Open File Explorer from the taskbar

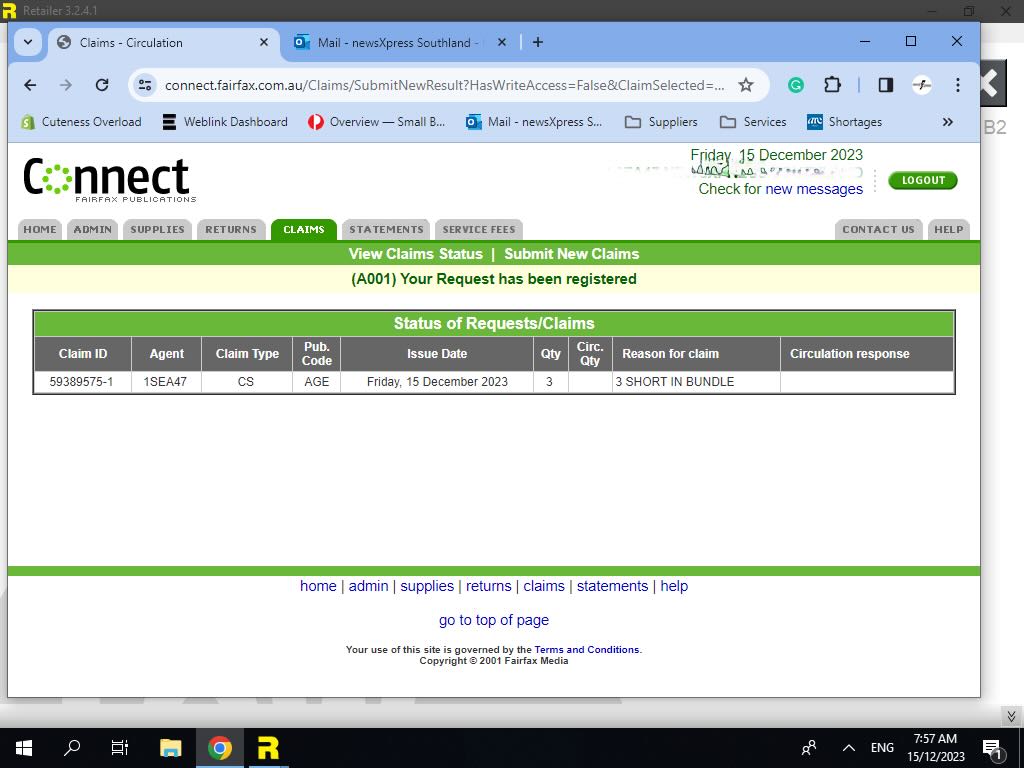pos(171,748)
